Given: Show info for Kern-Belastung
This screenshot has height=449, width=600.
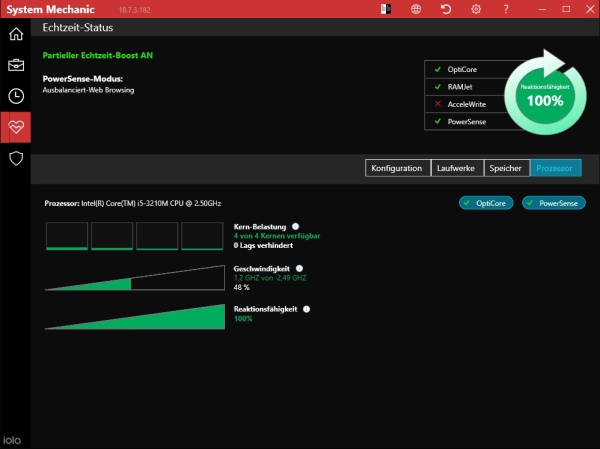Looking at the screenshot, I should (295, 227).
